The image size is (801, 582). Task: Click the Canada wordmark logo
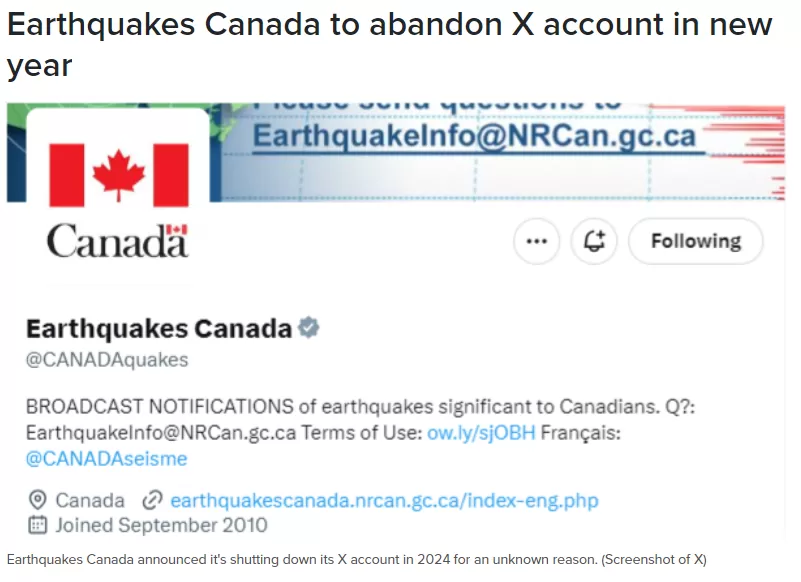click(x=117, y=241)
